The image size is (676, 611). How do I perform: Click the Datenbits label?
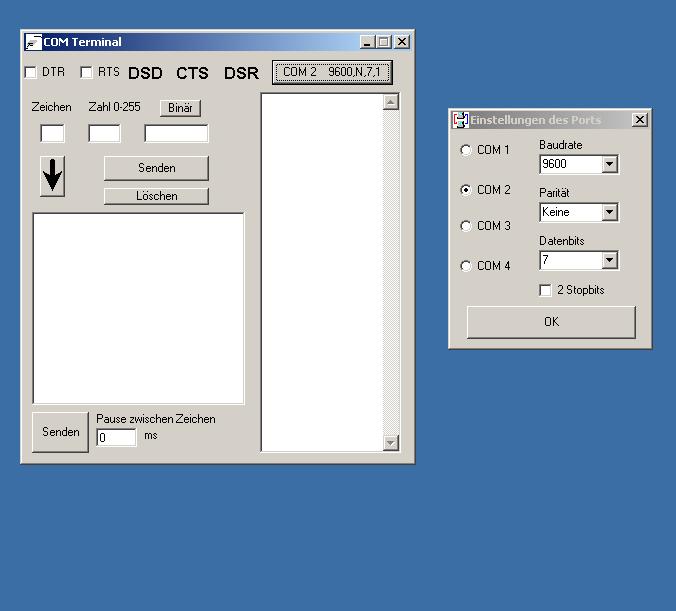(x=562, y=241)
